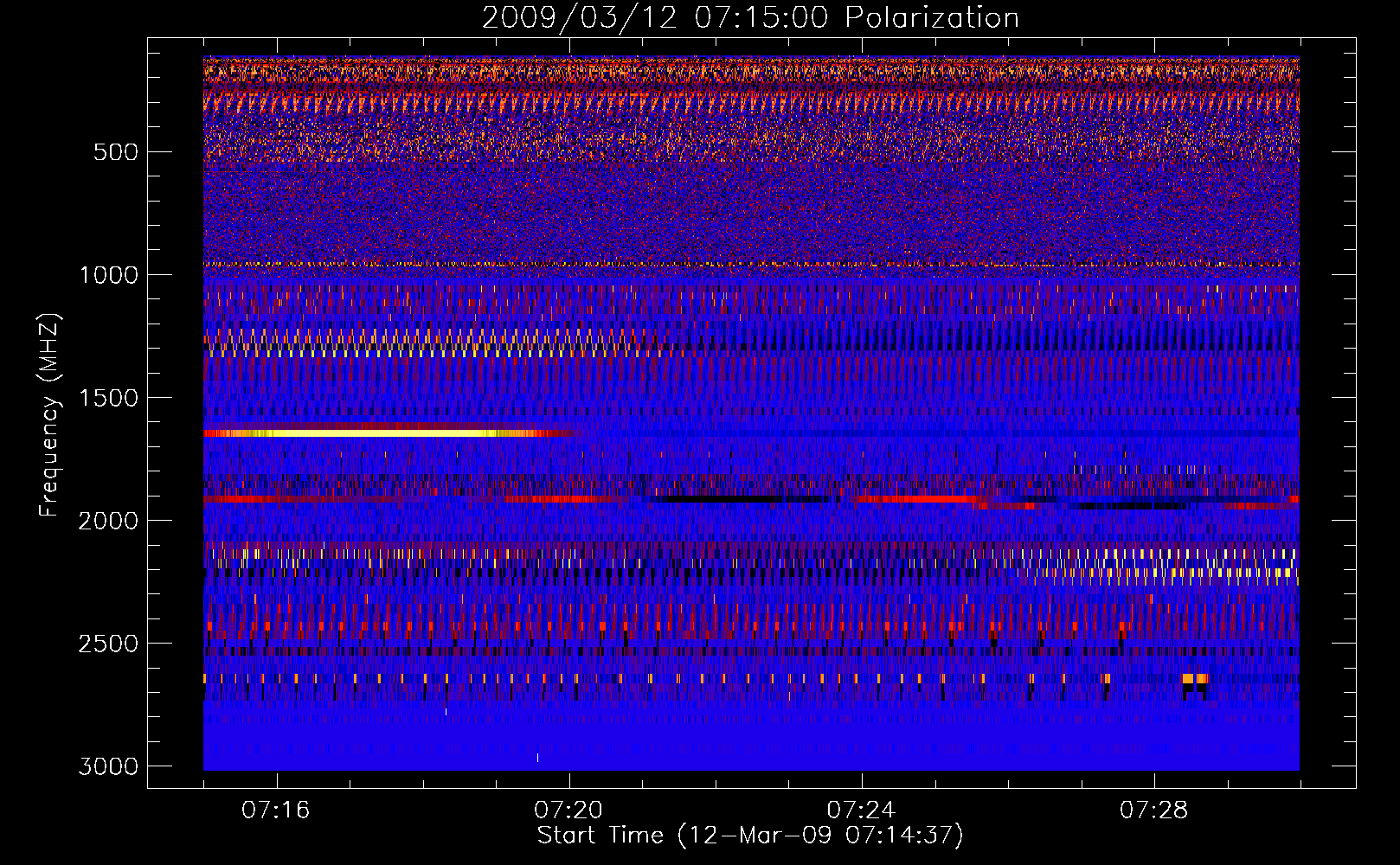
Task: Click the orange burst block near 07:28 at 2650 MHz
Action: pos(1195,678)
